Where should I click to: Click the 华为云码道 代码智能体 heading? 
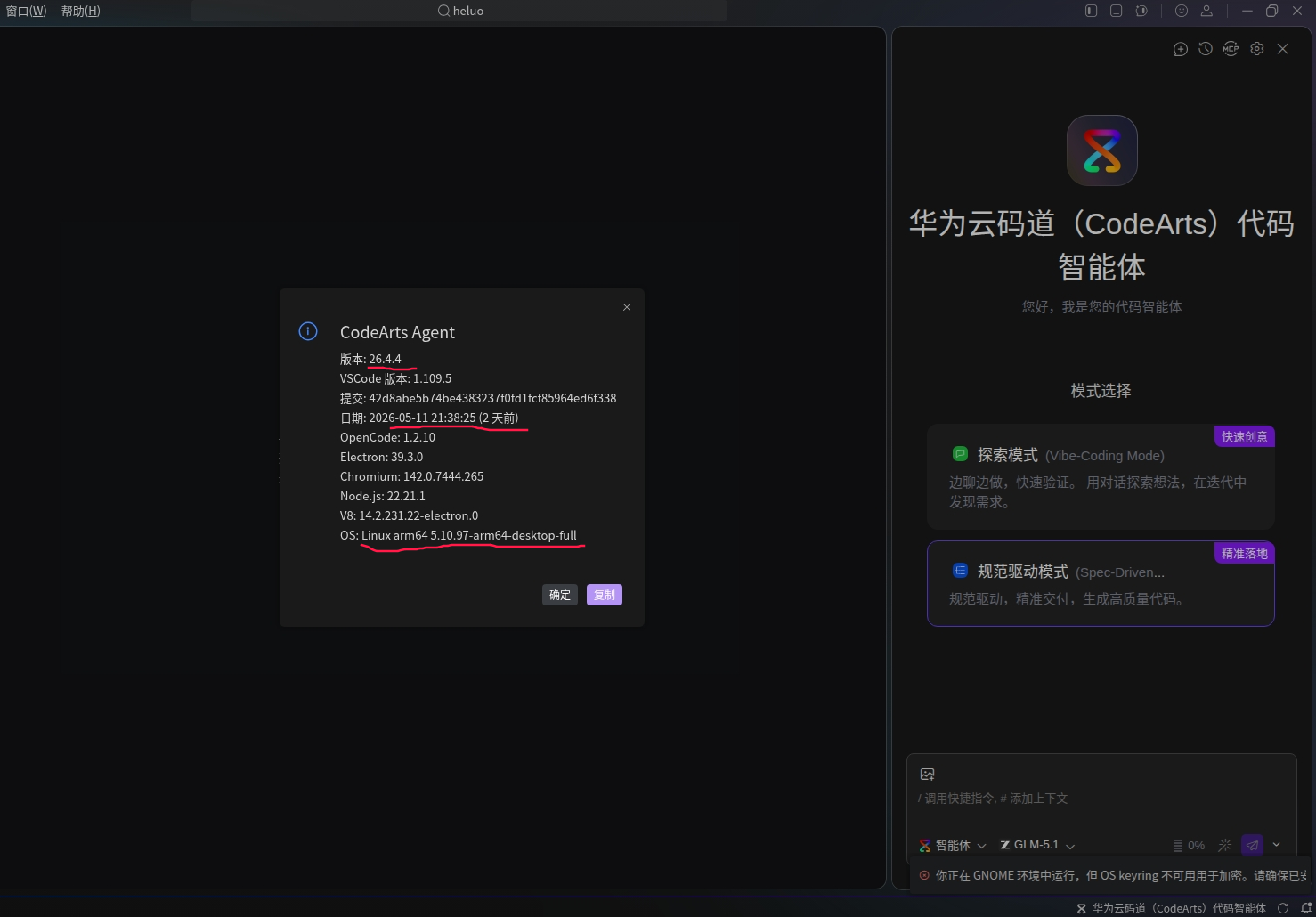click(1101, 245)
